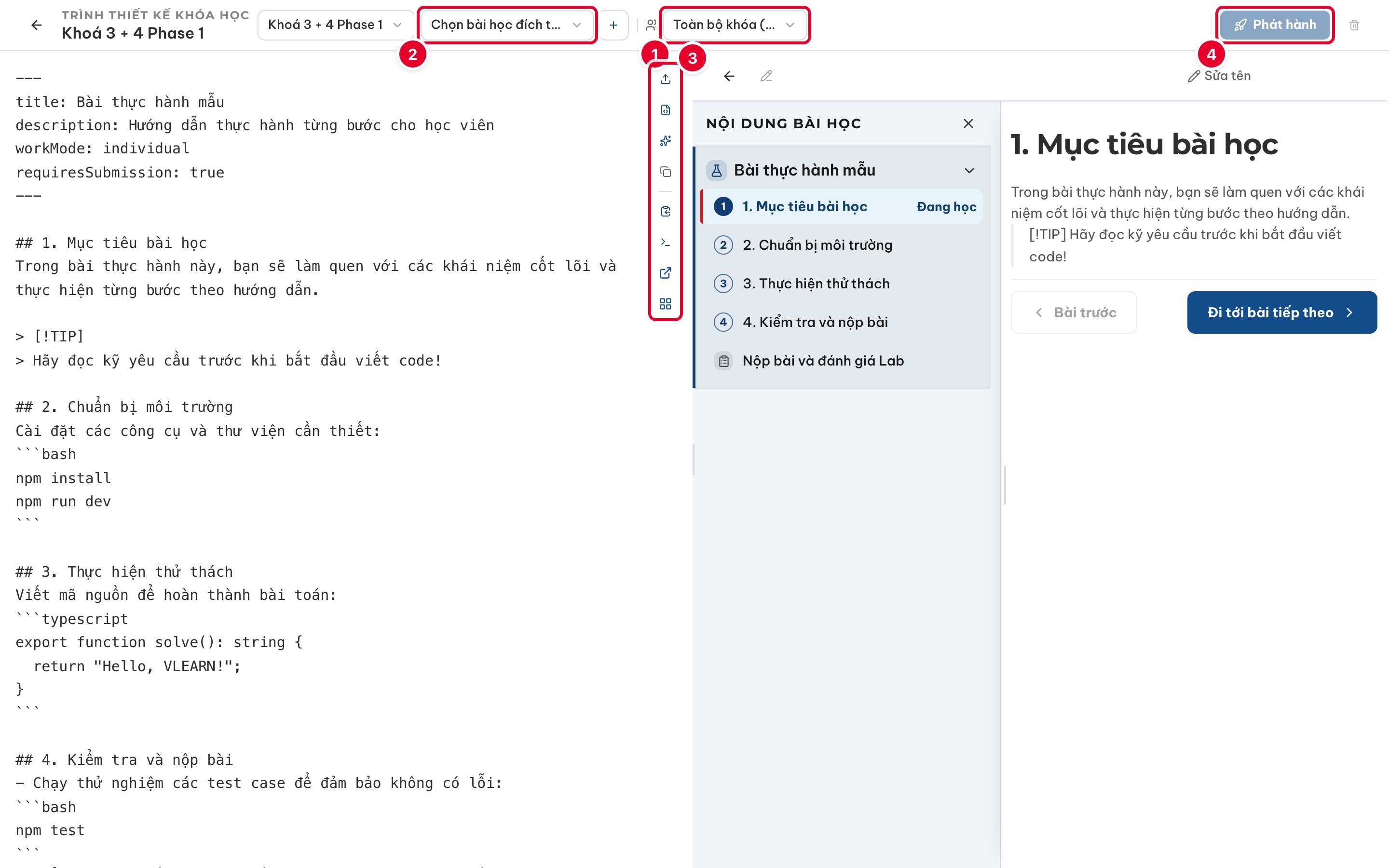Click the back arrow in preview pane
This screenshot has height=868, width=1389.
tap(729, 76)
